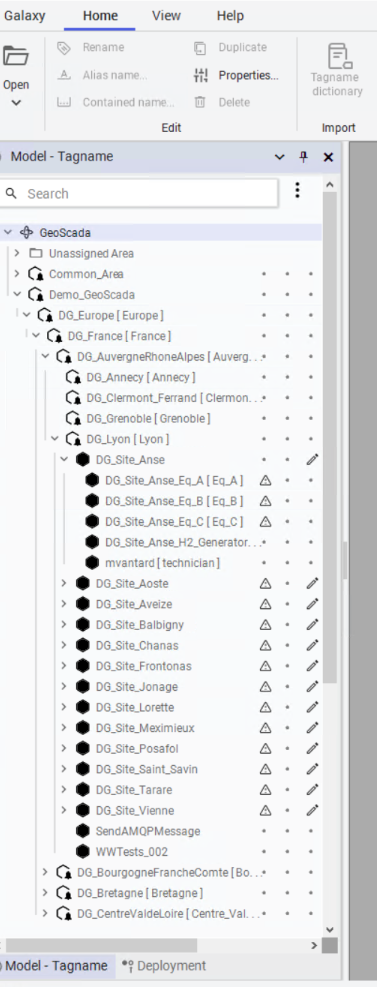Collapse the DG_Europe node
377x987 pixels.
[26, 315]
